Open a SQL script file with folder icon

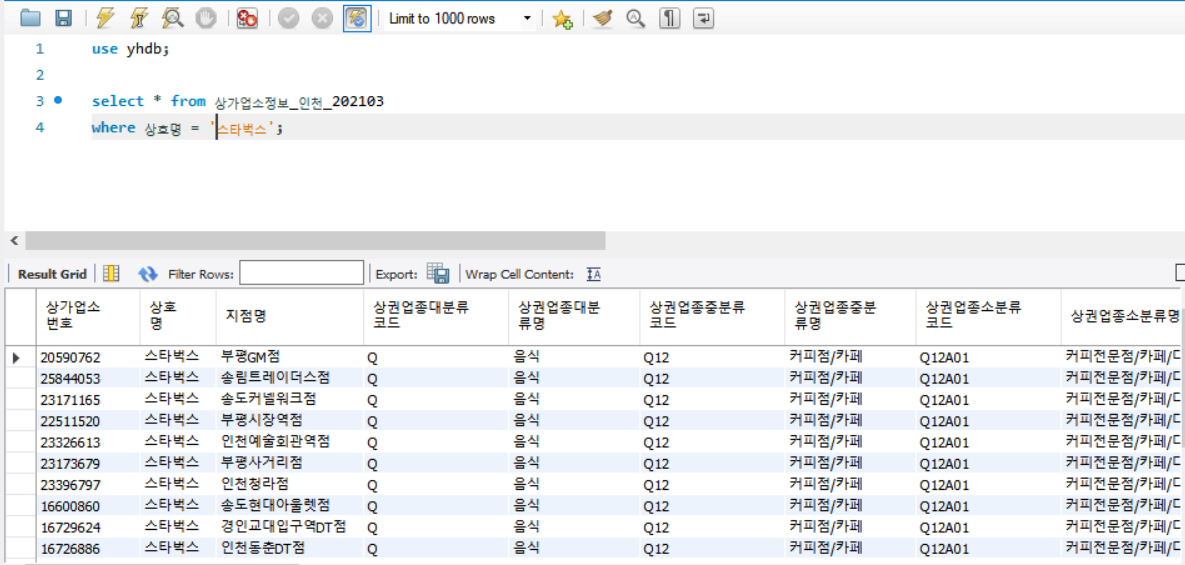pos(30,19)
